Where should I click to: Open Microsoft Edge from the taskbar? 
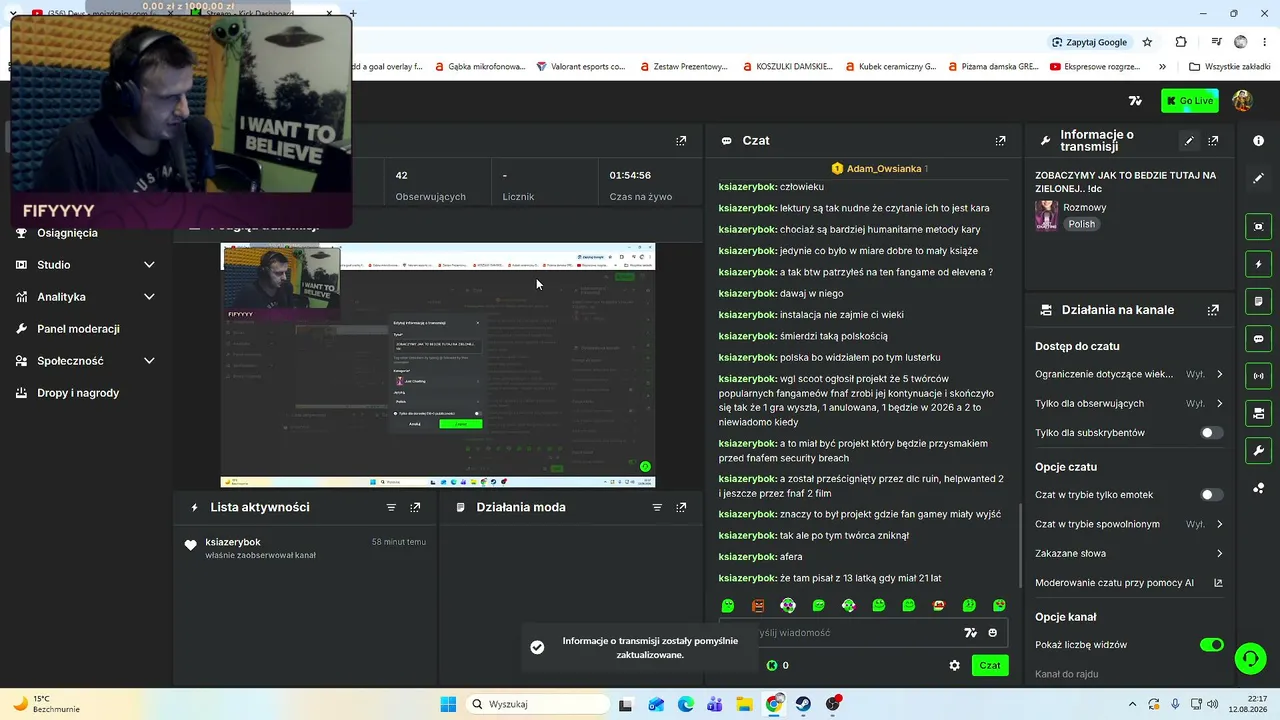click(x=686, y=704)
